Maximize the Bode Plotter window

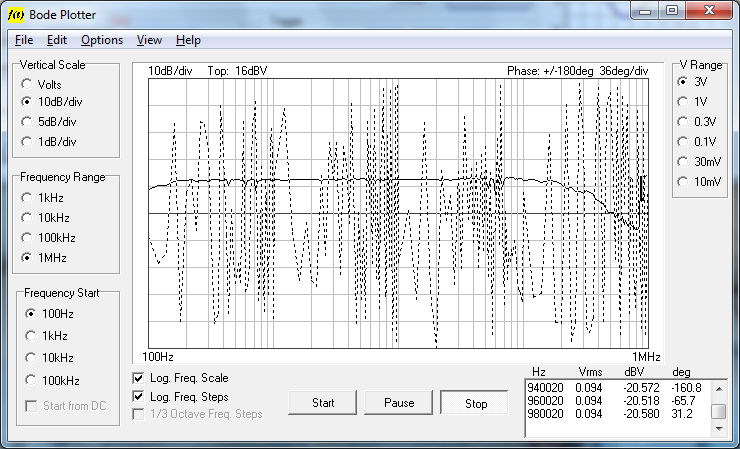[672, 10]
